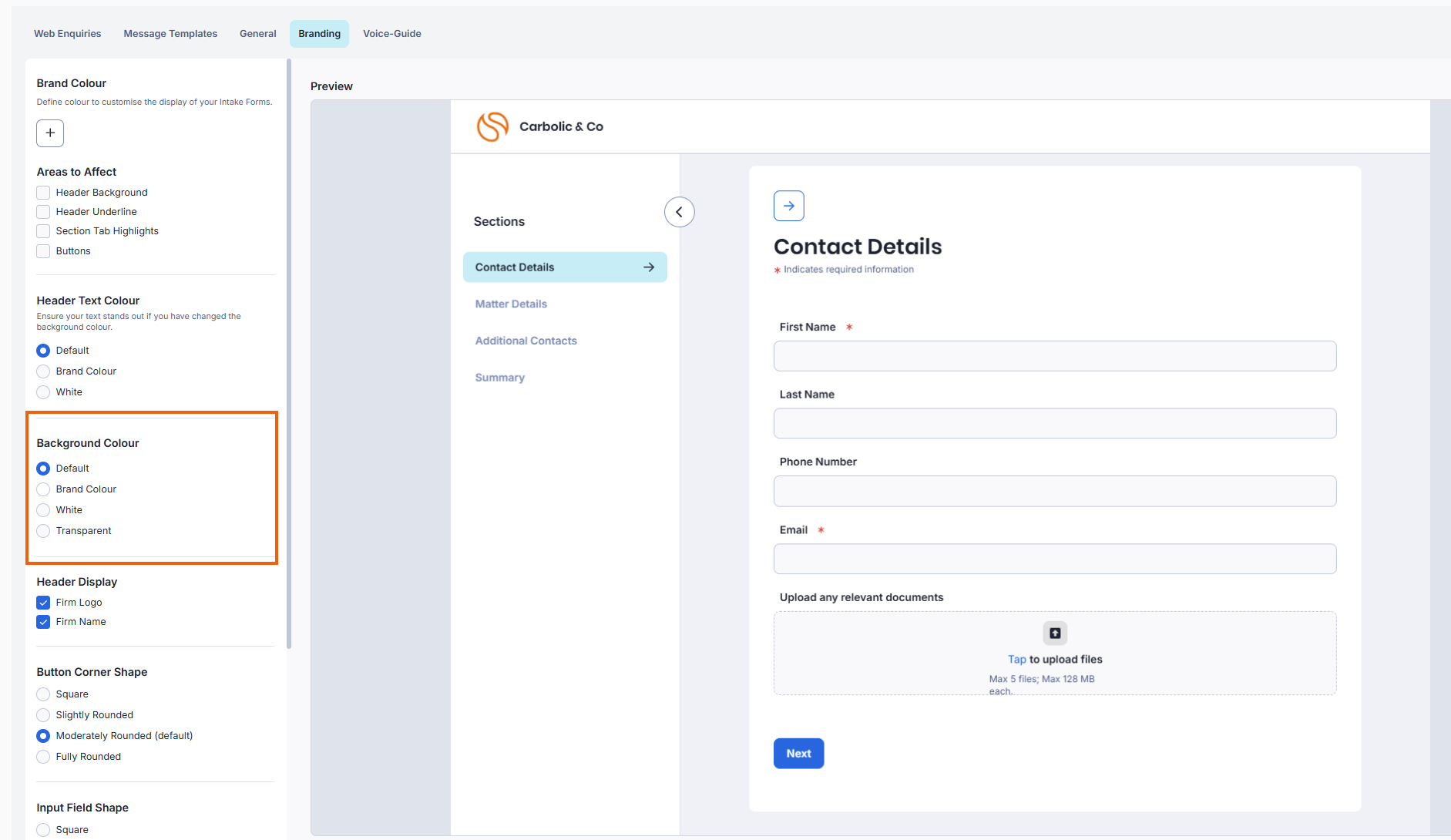Select the Branding tab
Image resolution: width=1451 pixels, height=840 pixels.
pyautogui.click(x=320, y=34)
